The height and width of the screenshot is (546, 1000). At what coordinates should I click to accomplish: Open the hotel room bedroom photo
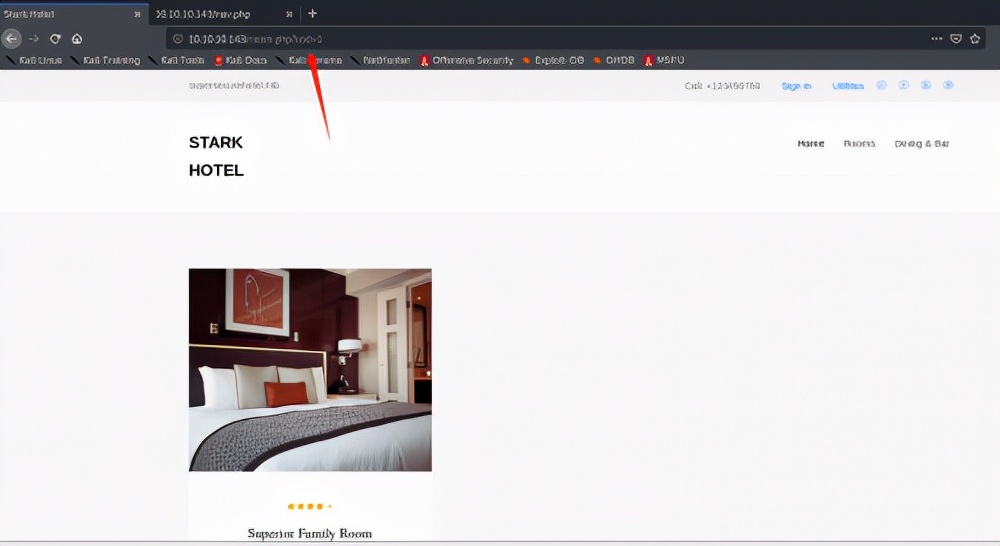(x=310, y=370)
